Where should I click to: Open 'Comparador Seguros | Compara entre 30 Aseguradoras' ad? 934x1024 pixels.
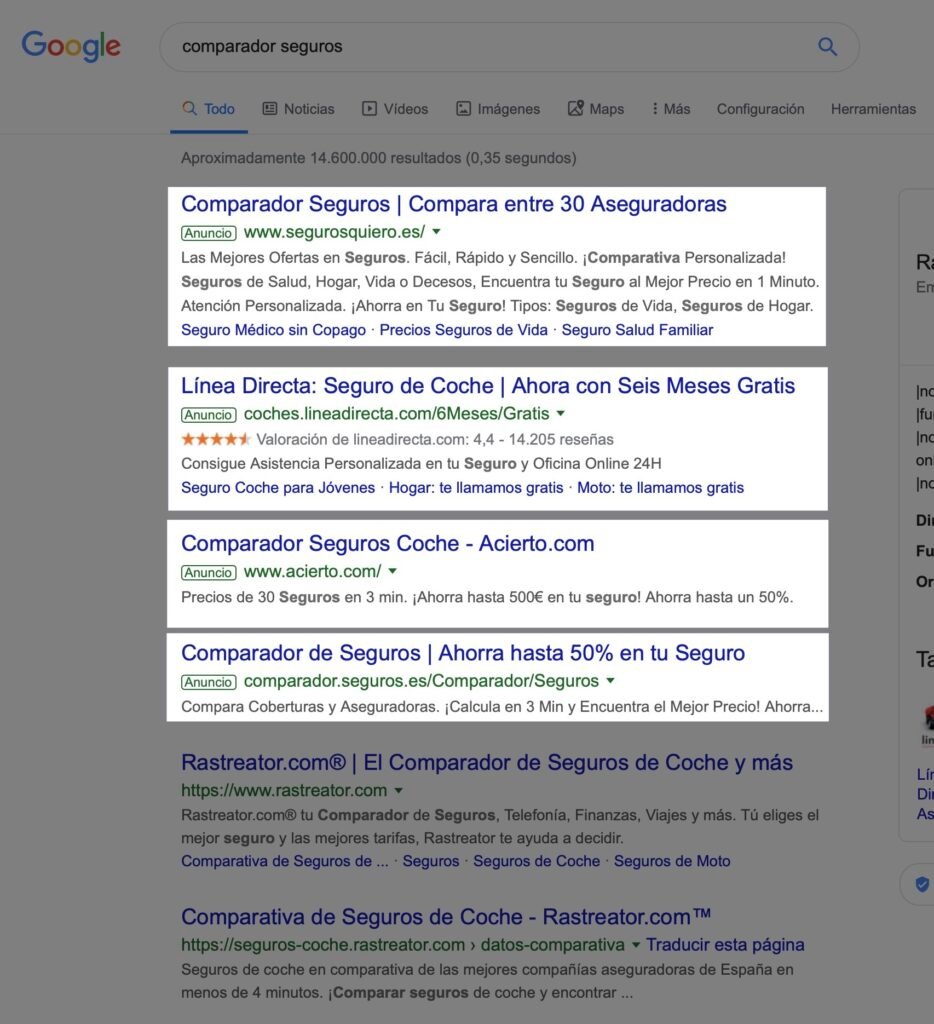tap(454, 204)
